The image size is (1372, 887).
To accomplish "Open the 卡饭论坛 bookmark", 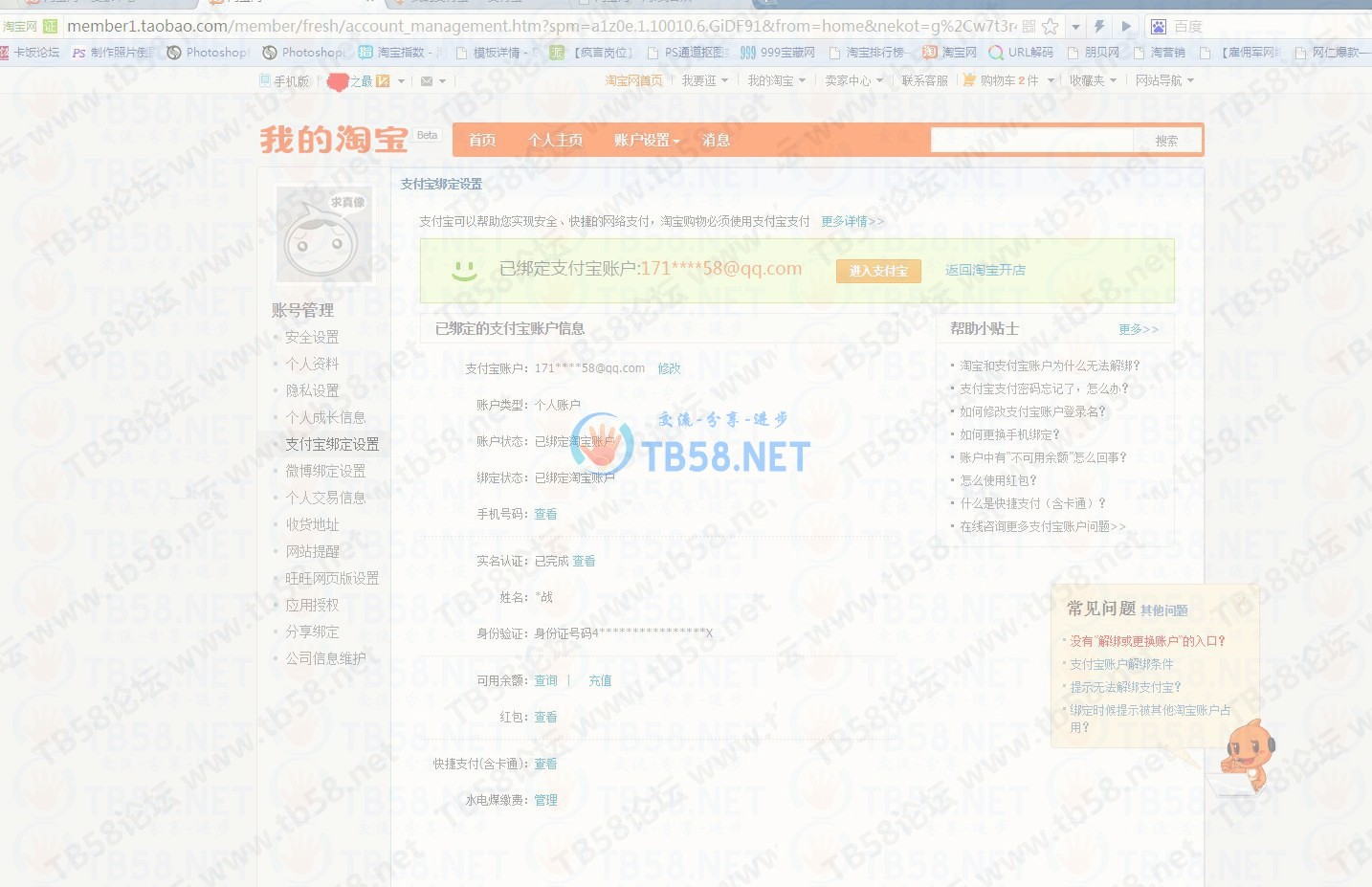I will click(30, 53).
